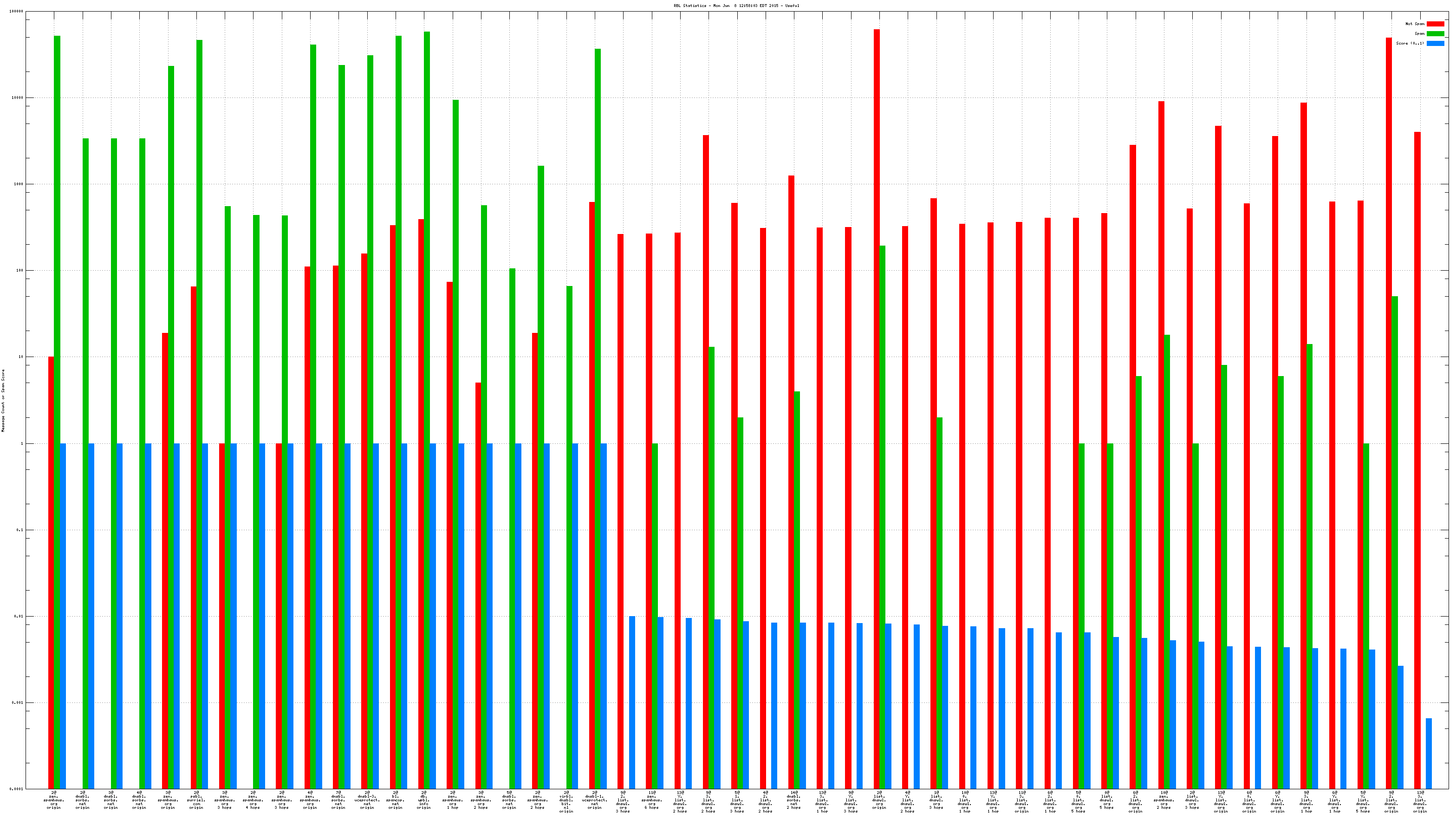Click the 100000 y-axis tick label

tap(17, 11)
